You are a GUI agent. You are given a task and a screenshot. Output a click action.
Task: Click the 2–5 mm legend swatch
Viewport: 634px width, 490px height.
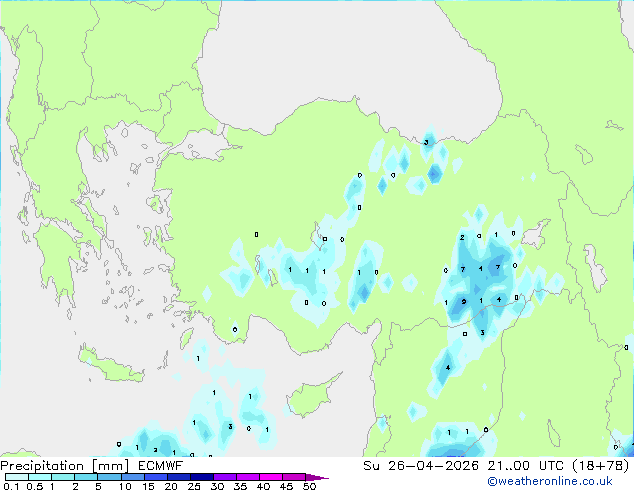86,477
